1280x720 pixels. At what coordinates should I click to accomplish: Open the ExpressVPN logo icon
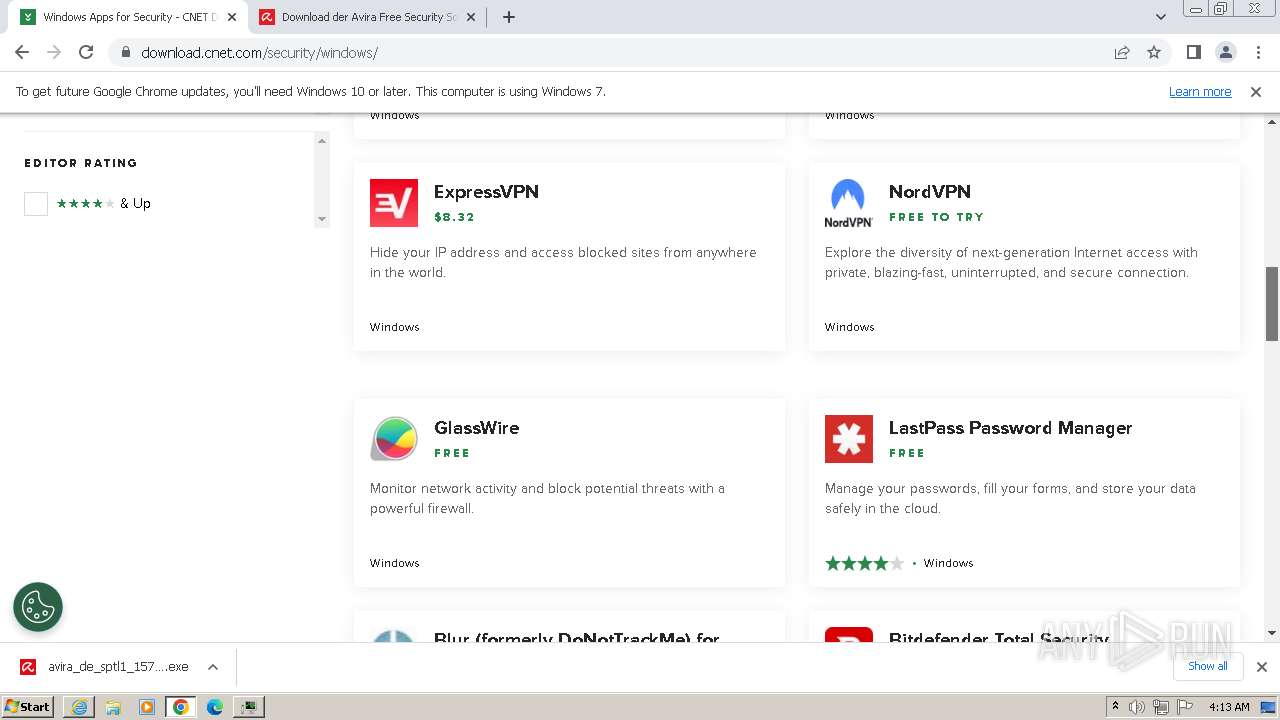pos(394,203)
